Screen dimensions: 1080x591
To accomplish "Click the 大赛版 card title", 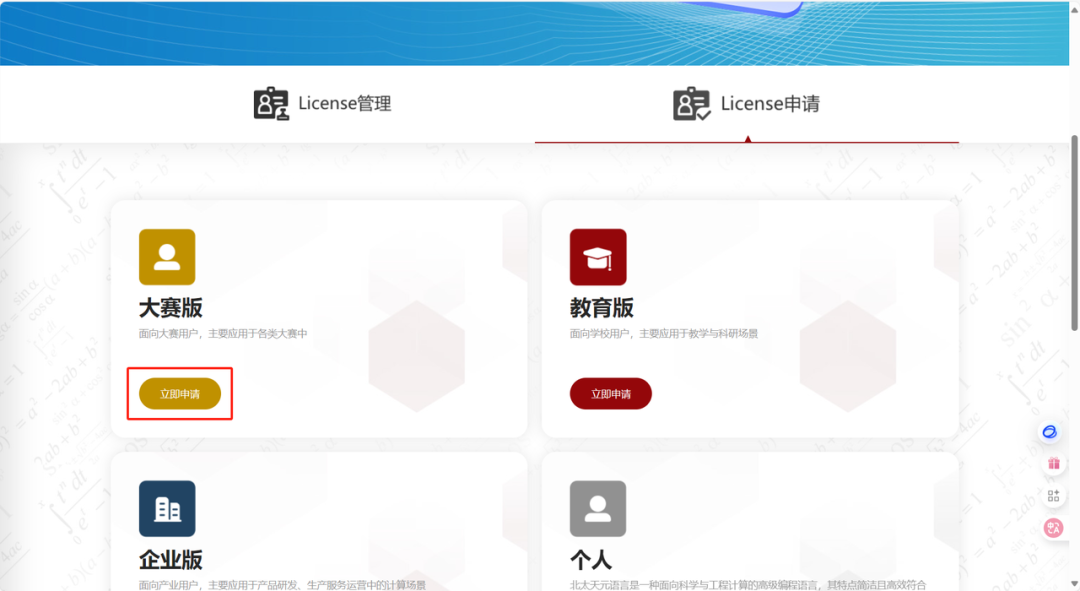I will 171,307.
